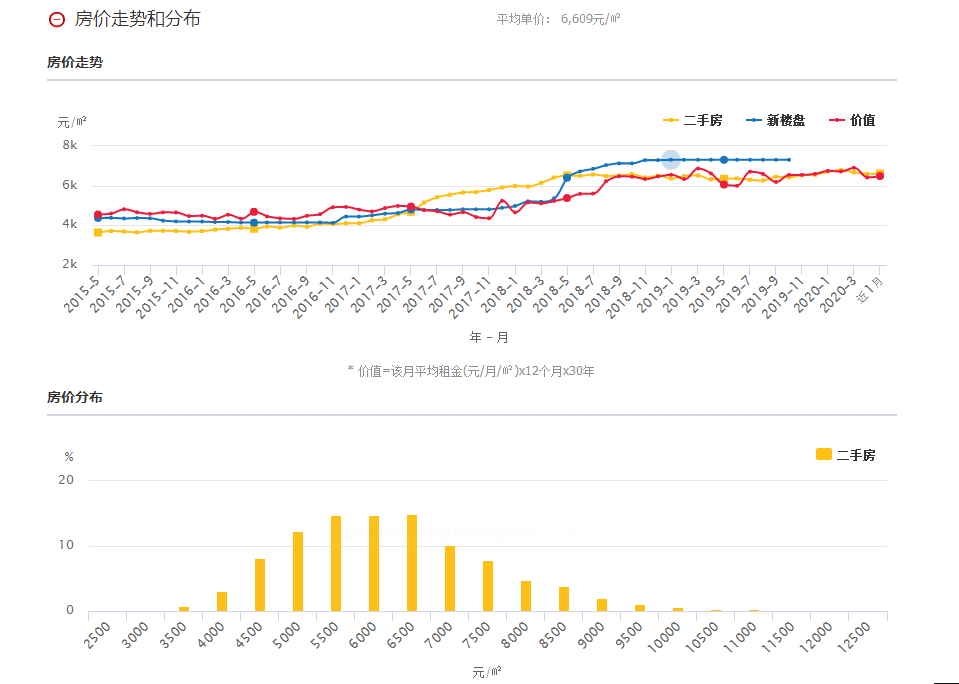Click the 近1月 label on the x-axis

870,291
